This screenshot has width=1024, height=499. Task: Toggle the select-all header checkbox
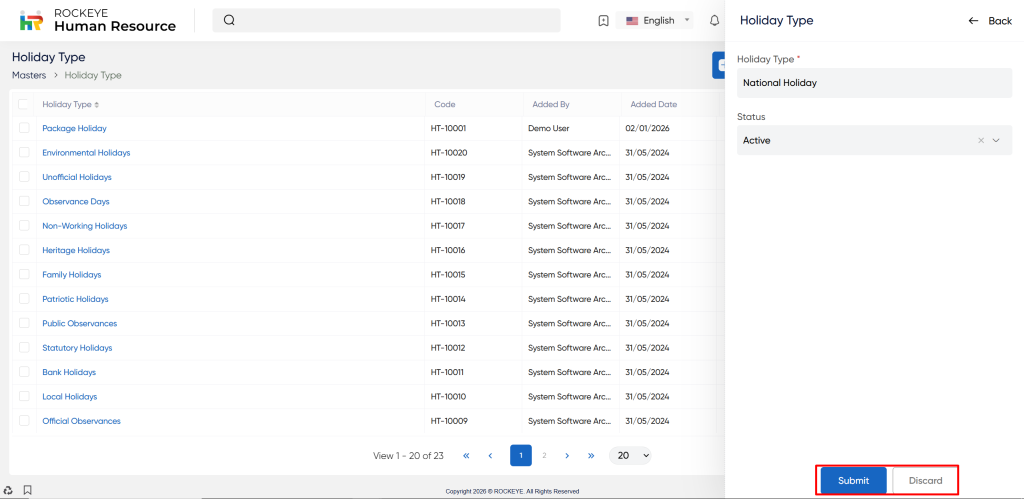(24, 104)
